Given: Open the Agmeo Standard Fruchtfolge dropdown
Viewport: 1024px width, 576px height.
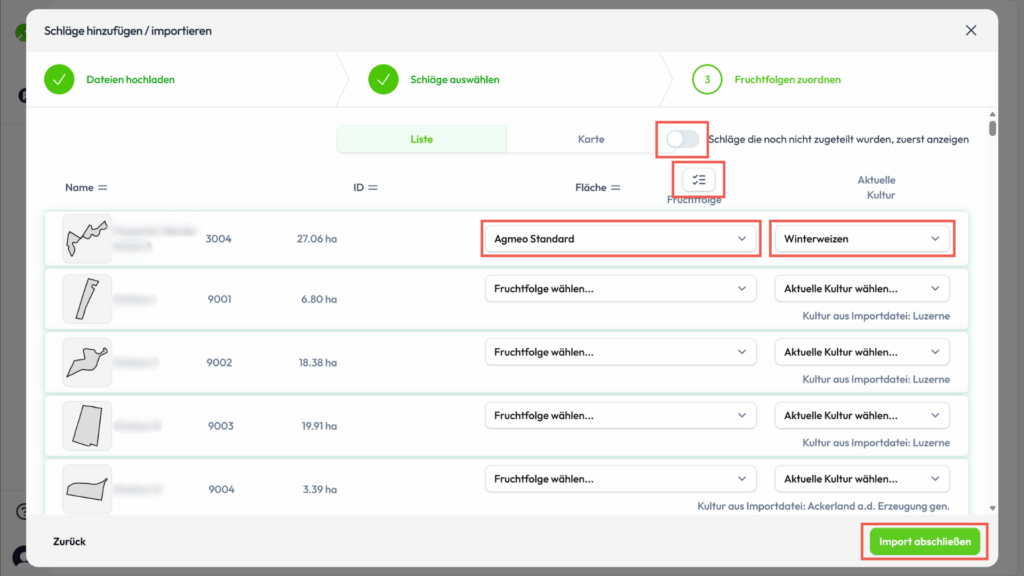Looking at the screenshot, I should click(x=620, y=239).
